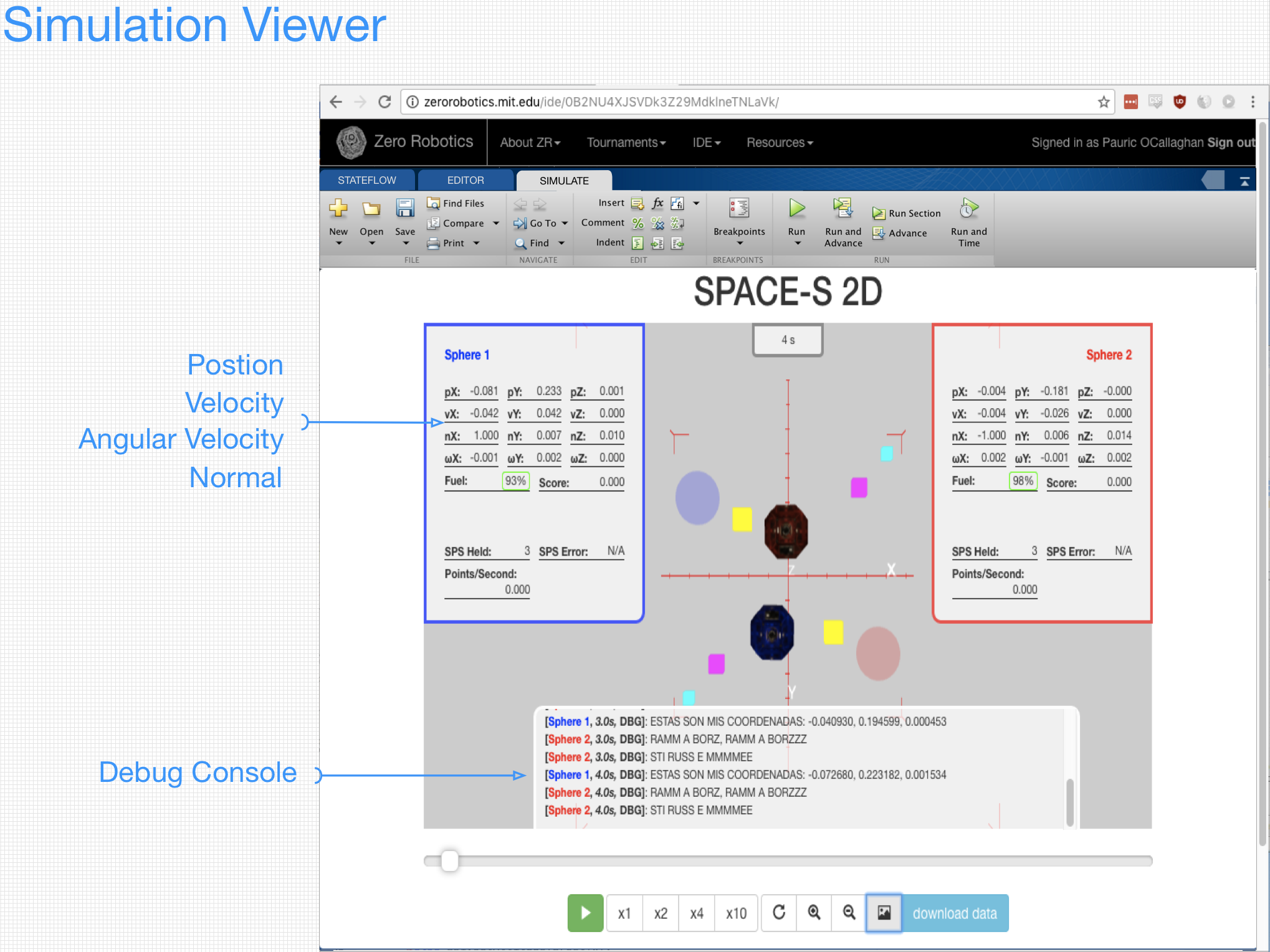Open the IDE dropdown menu
The image size is (1270, 952).
[x=706, y=143]
